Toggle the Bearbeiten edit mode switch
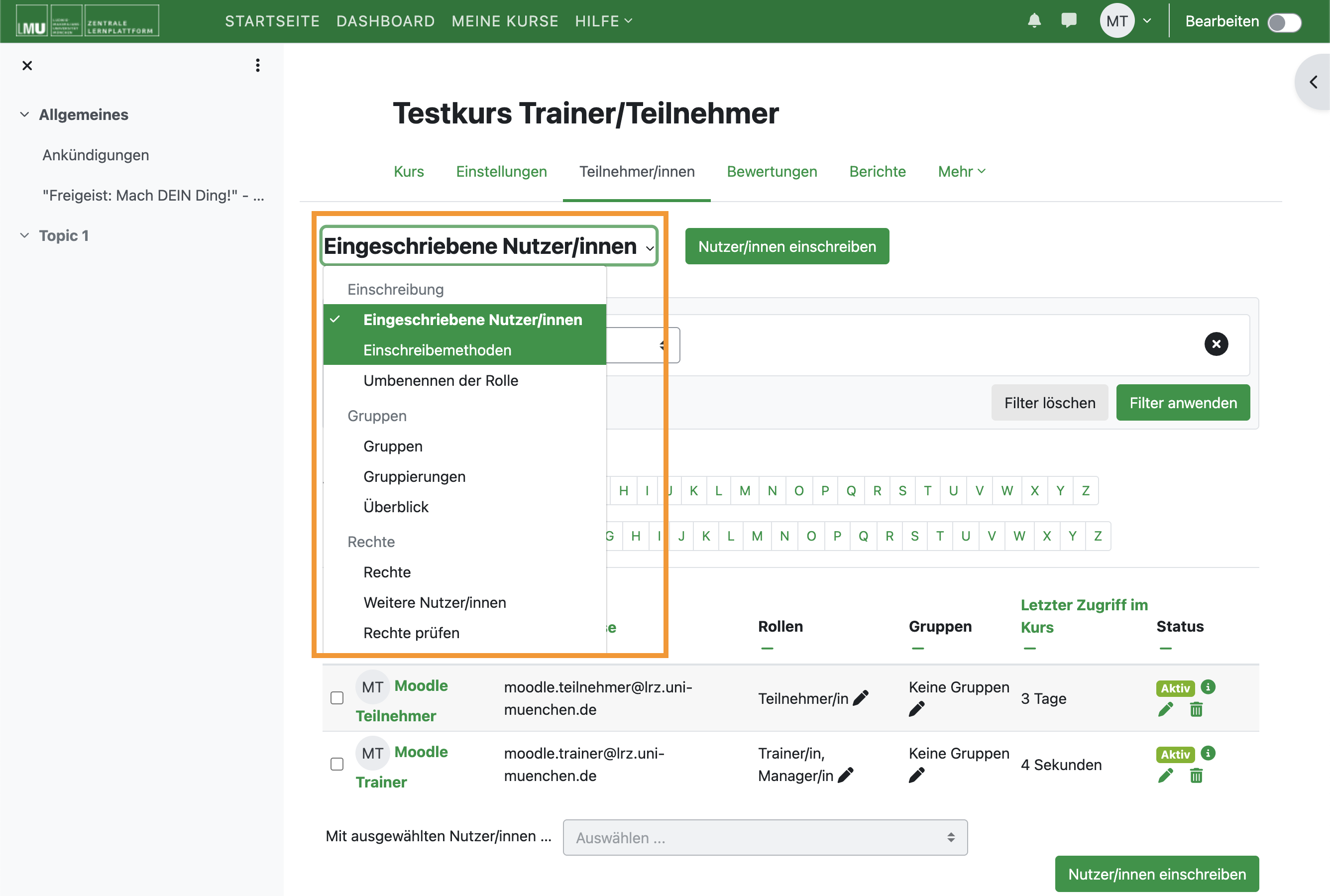The width and height of the screenshot is (1330, 896). [x=1284, y=22]
